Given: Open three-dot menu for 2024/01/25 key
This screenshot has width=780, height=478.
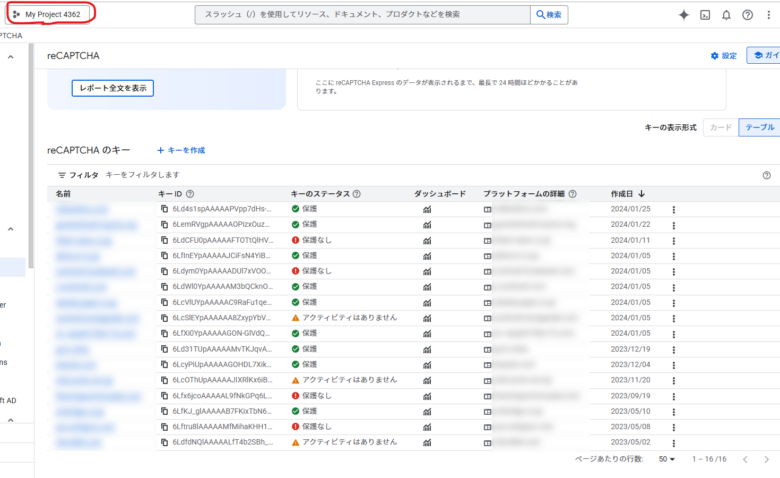Looking at the screenshot, I should pyautogui.click(x=674, y=209).
